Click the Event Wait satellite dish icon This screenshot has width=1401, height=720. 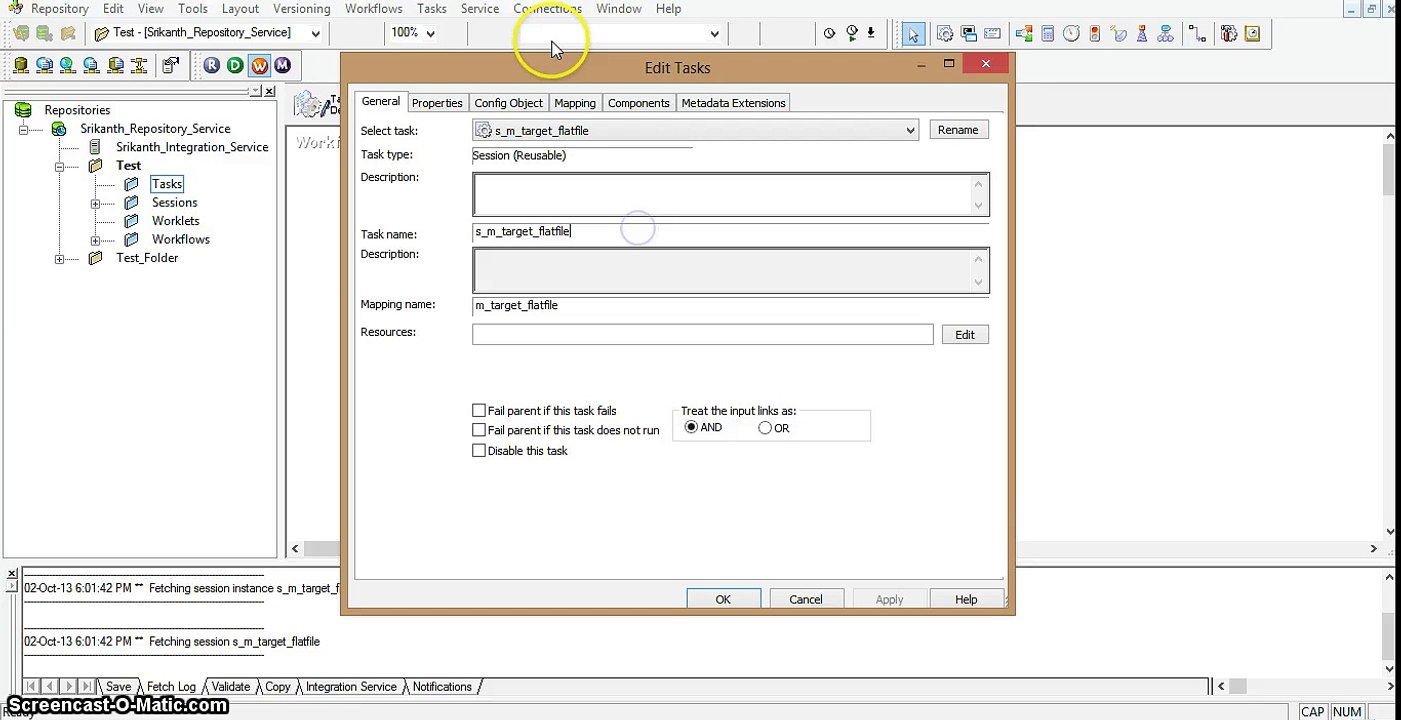click(1119, 34)
